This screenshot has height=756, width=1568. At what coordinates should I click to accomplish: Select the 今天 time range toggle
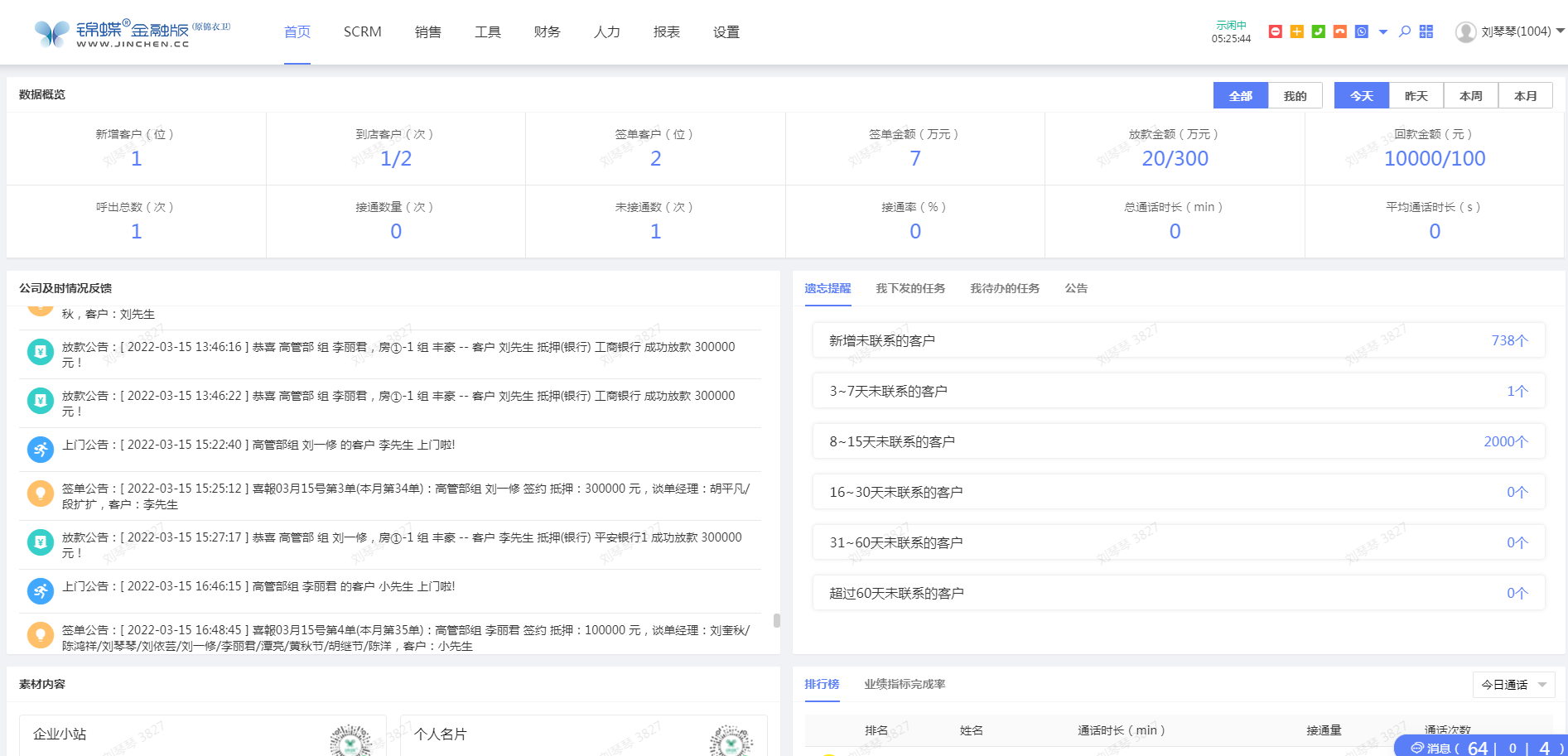click(1362, 95)
